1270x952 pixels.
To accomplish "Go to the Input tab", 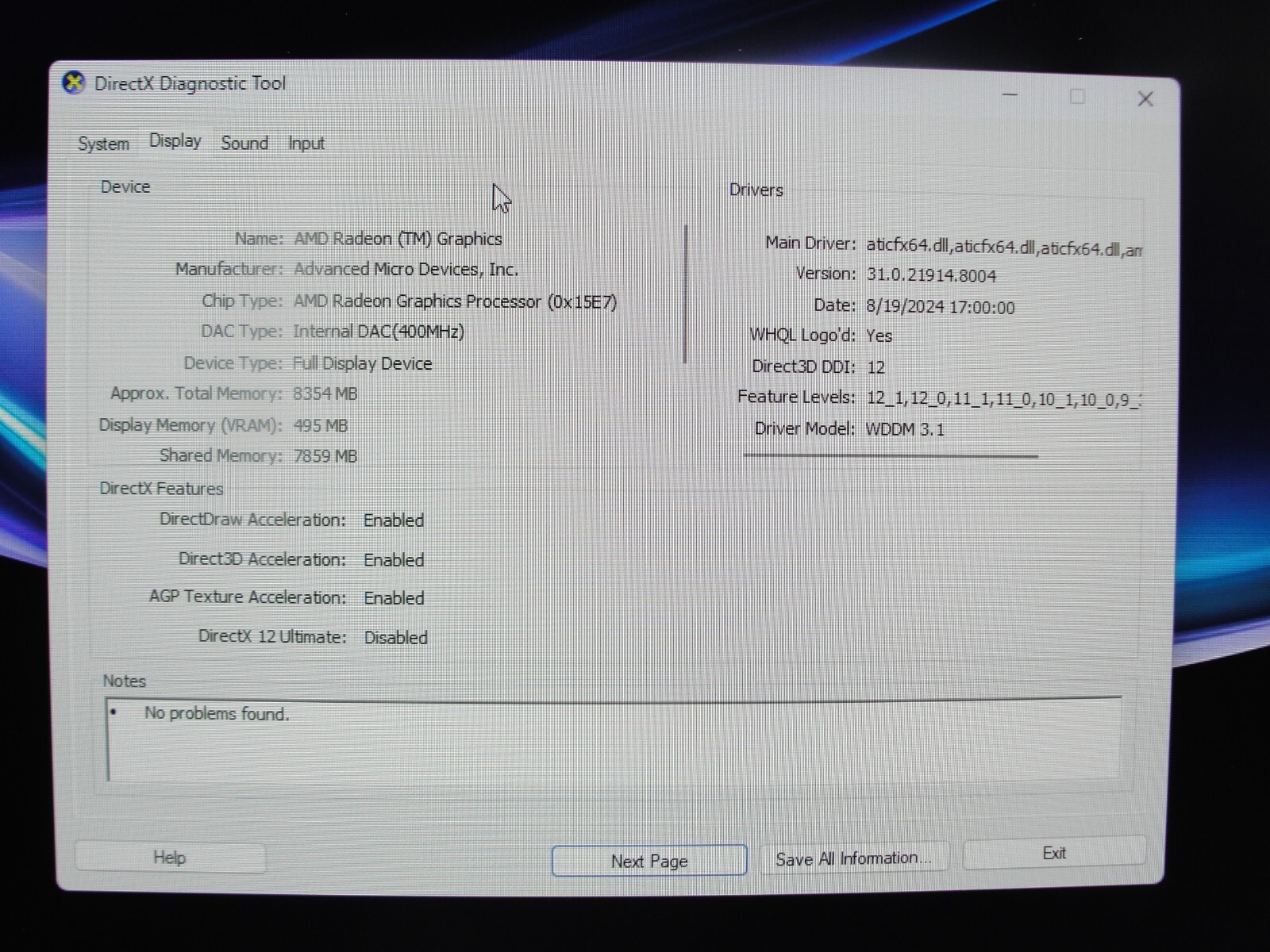I will click(306, 144).
